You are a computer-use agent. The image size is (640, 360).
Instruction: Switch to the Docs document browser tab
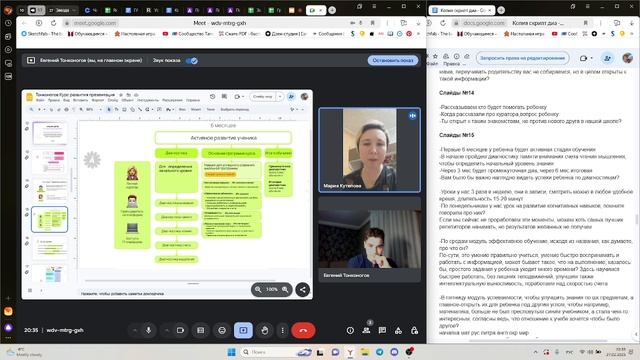click(461, 10)
